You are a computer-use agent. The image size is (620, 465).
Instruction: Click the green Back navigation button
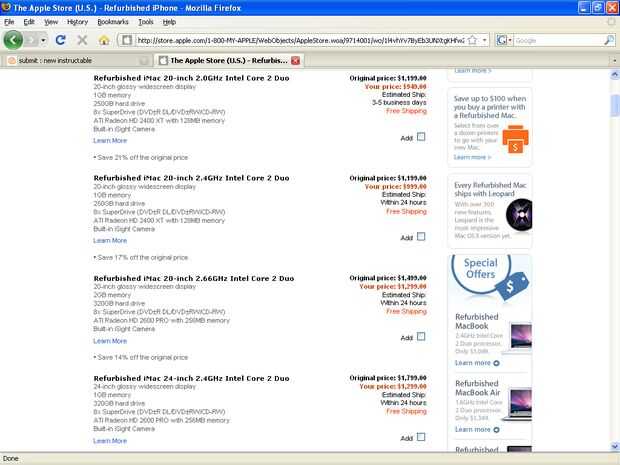[13, 40]
